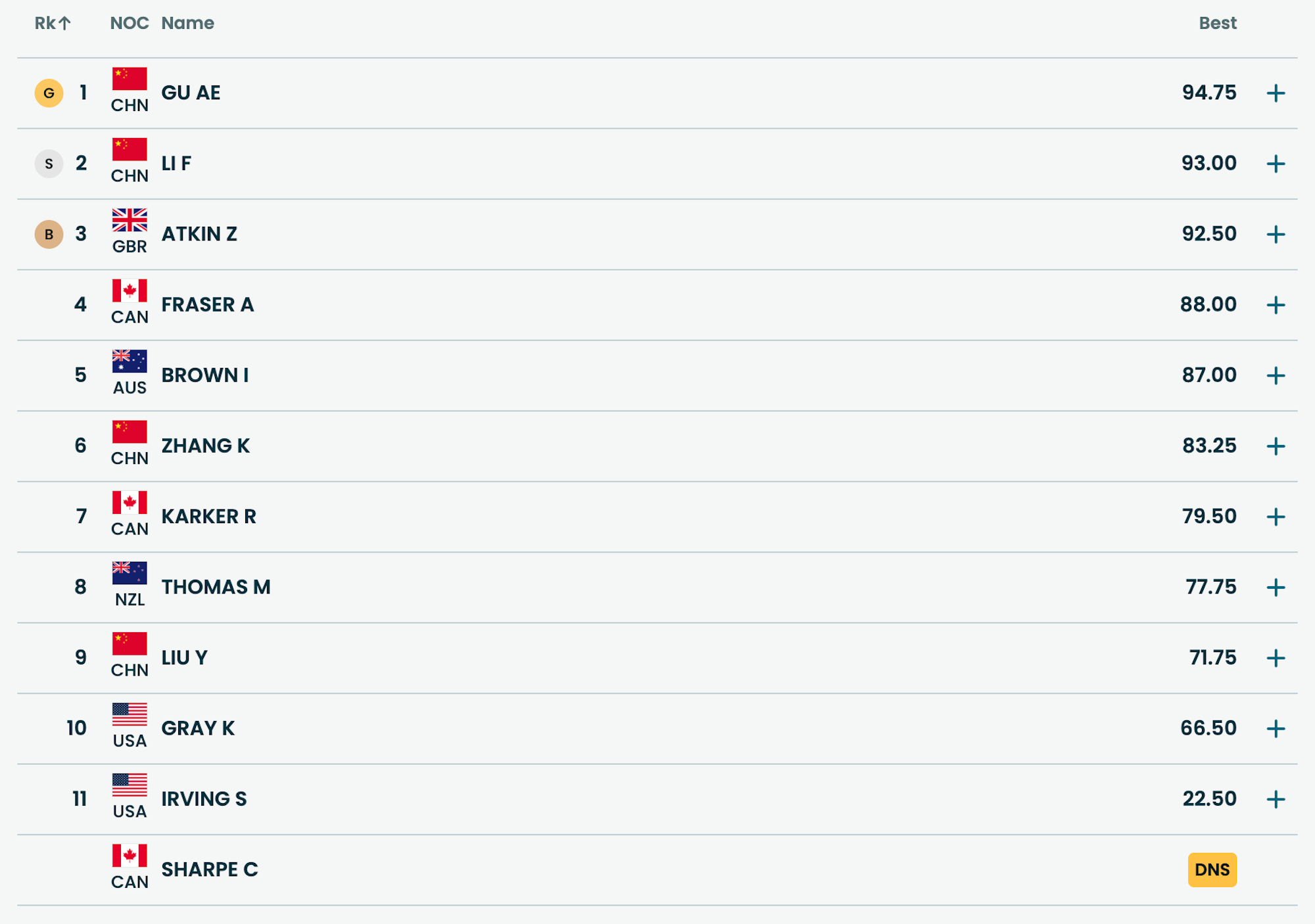Click USA flag next to GRAY K

[x=130, y=714]
